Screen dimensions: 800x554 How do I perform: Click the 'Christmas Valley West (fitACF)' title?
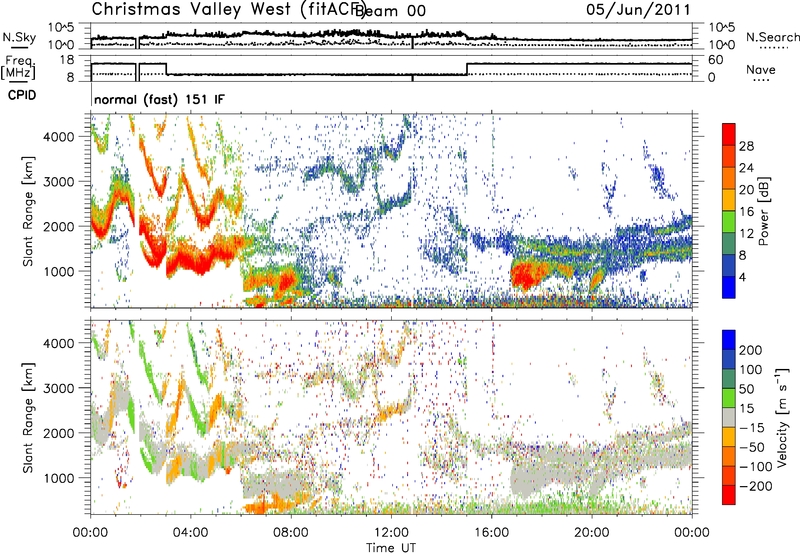point(229,9)
